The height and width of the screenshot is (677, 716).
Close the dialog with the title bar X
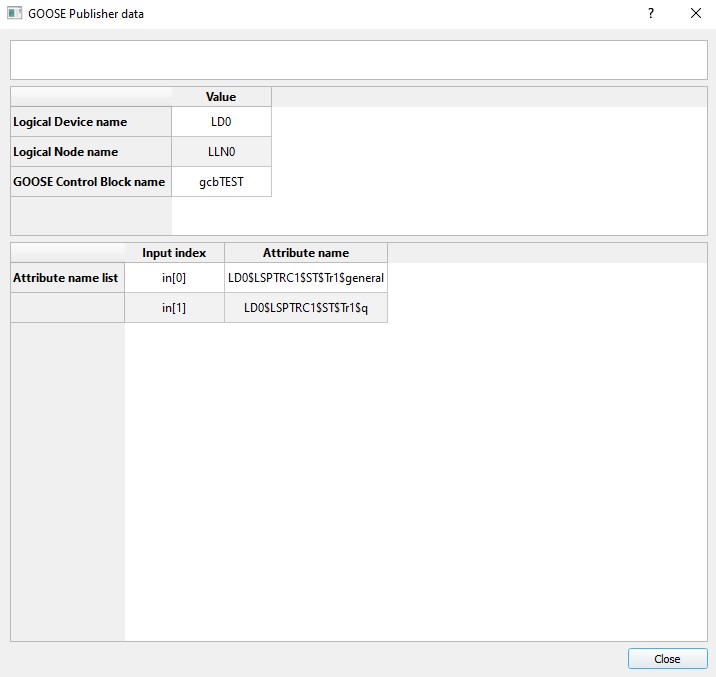click(696, 14)
